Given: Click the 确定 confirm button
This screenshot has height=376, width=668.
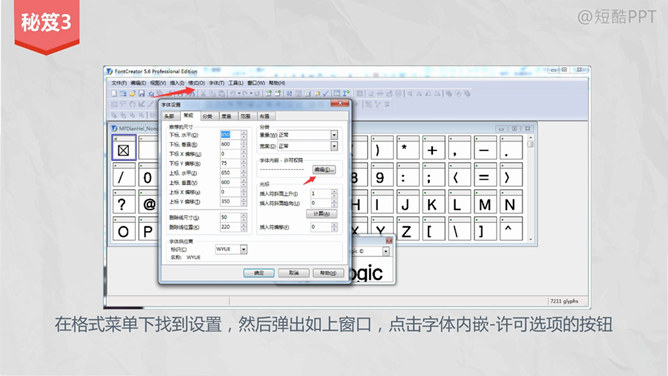Looking at the screenshot, I should click(259, 273).
